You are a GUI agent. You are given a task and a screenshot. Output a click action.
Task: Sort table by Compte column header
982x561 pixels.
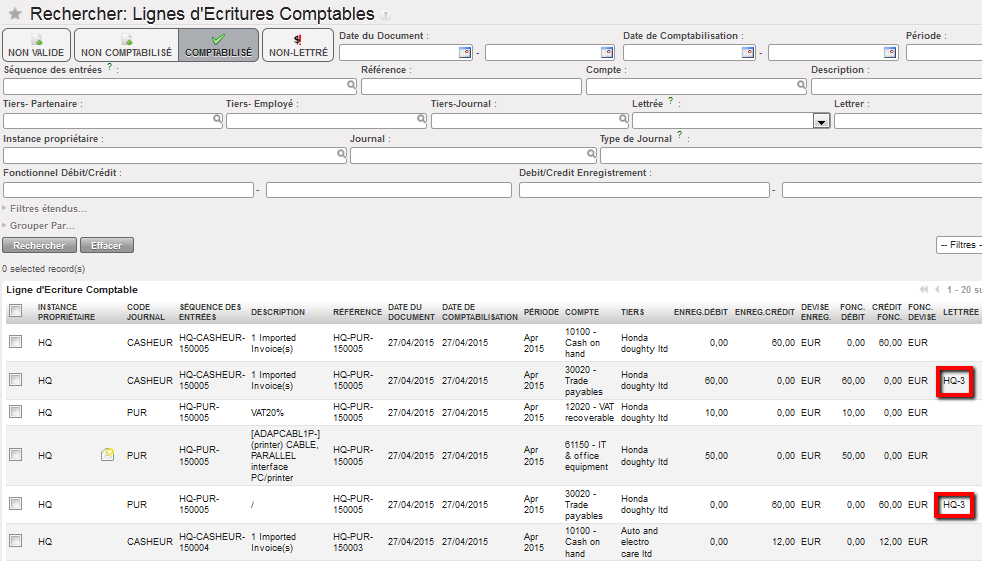(582, 312)
